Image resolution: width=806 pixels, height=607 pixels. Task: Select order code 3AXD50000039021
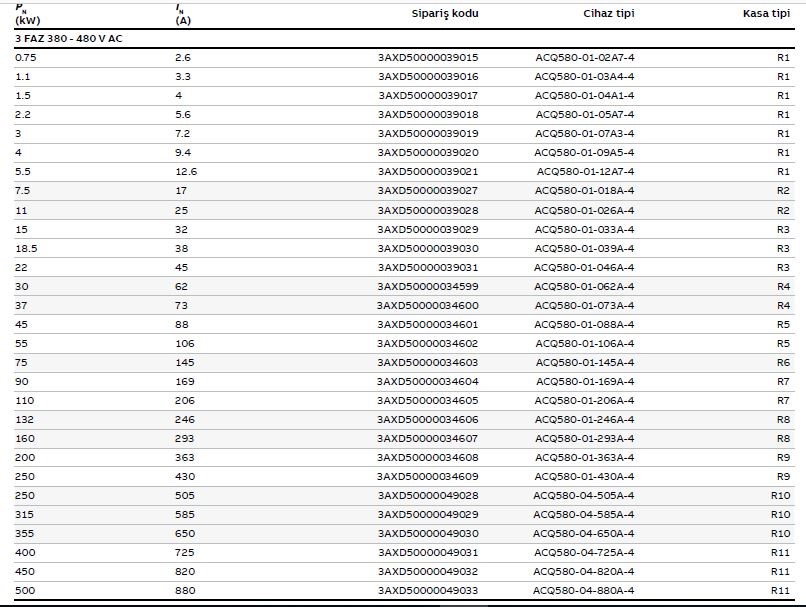(x=428, y=172)
